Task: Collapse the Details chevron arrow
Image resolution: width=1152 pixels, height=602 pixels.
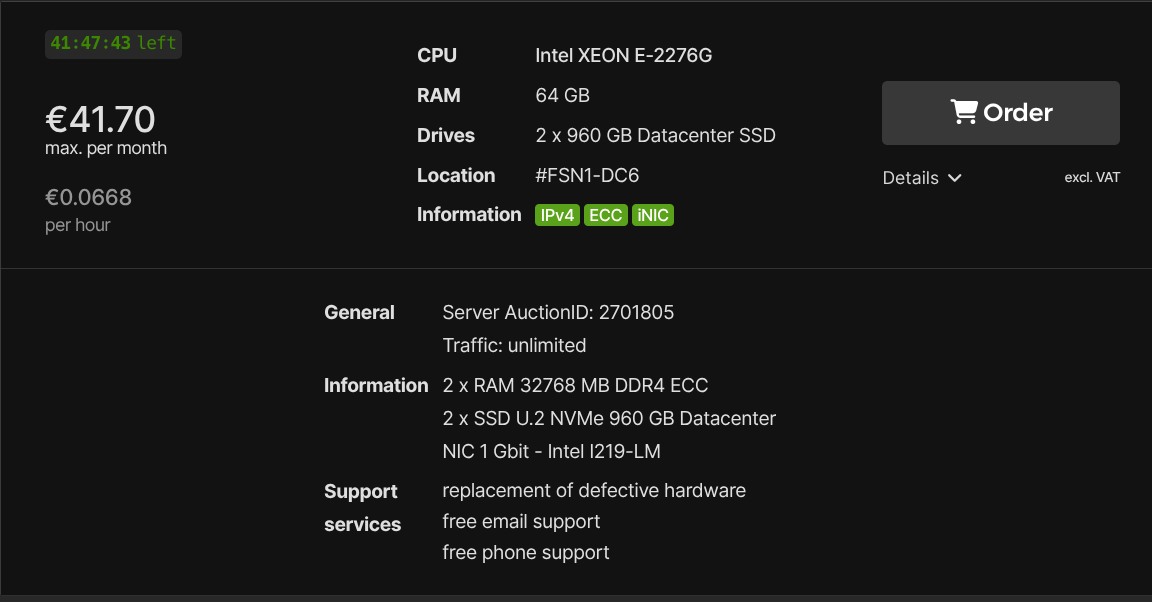Action: click(955, 178)
